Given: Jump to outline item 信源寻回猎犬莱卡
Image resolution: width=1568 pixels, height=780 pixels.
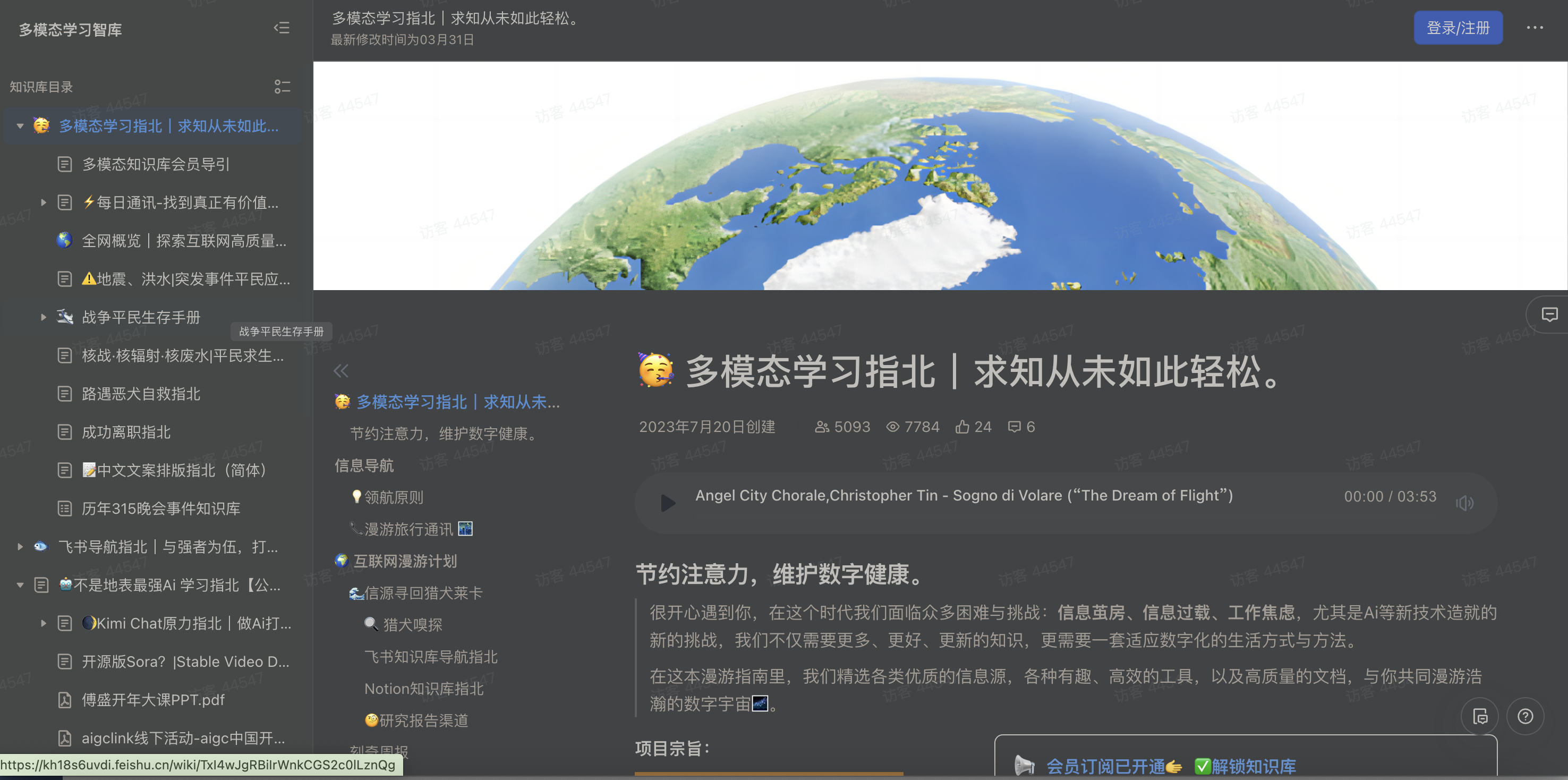Looking at the screenshot, I should click(416, 593).
